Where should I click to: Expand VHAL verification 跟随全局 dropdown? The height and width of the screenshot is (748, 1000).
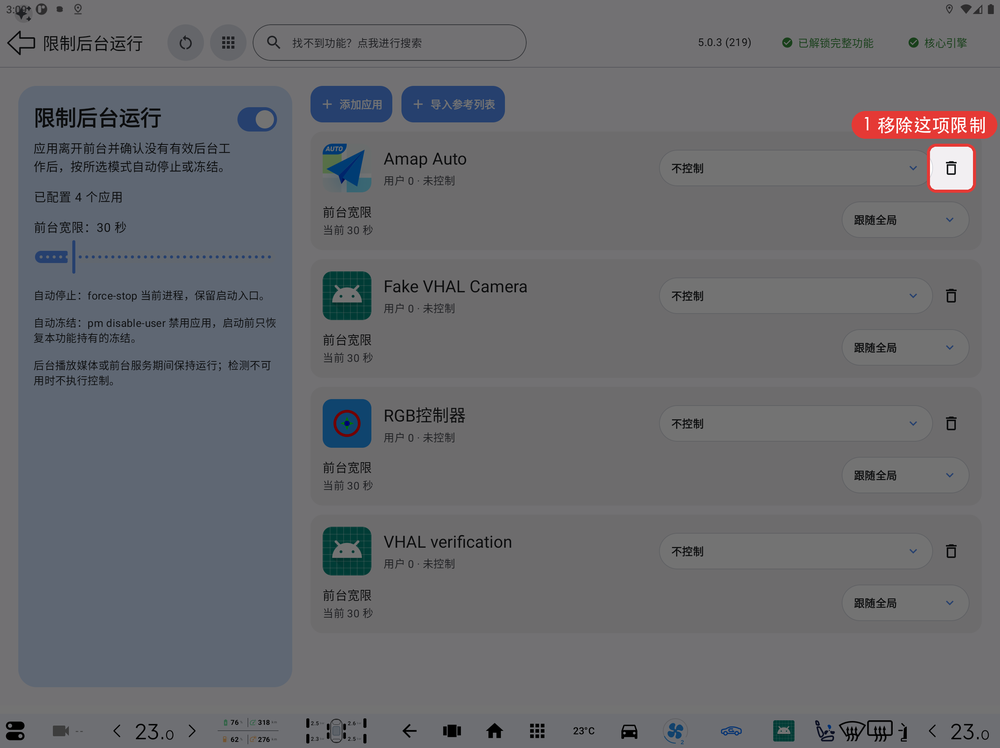(905, 603)
